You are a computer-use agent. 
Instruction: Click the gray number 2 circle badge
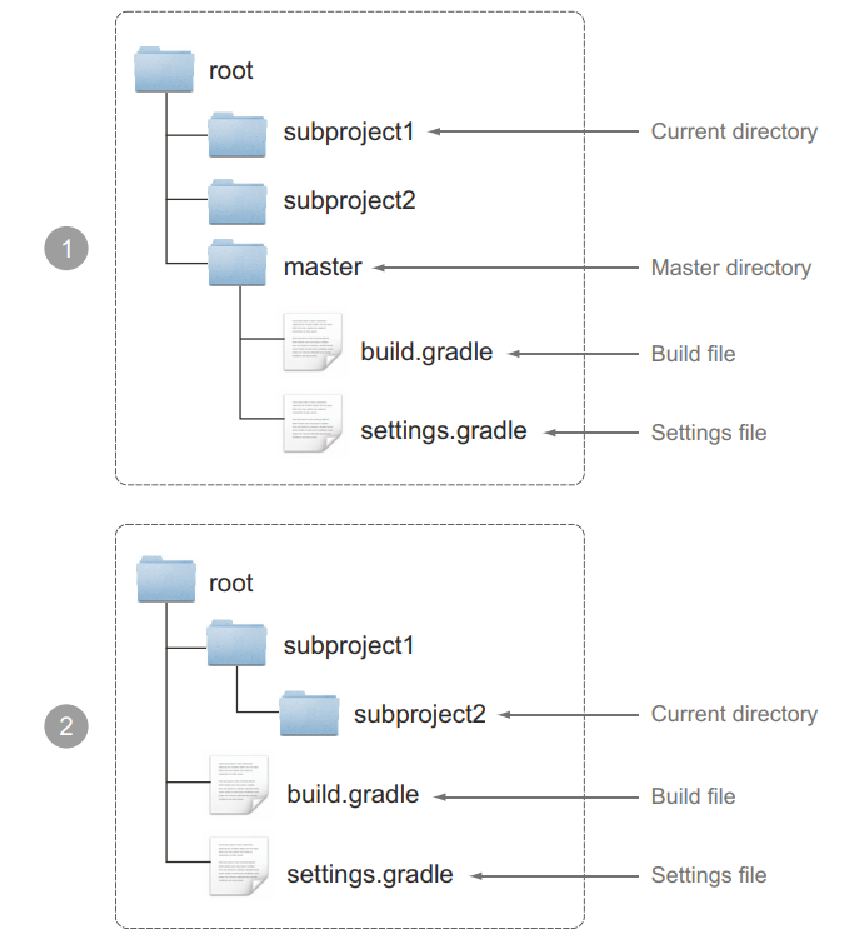[x=67, y=726]
